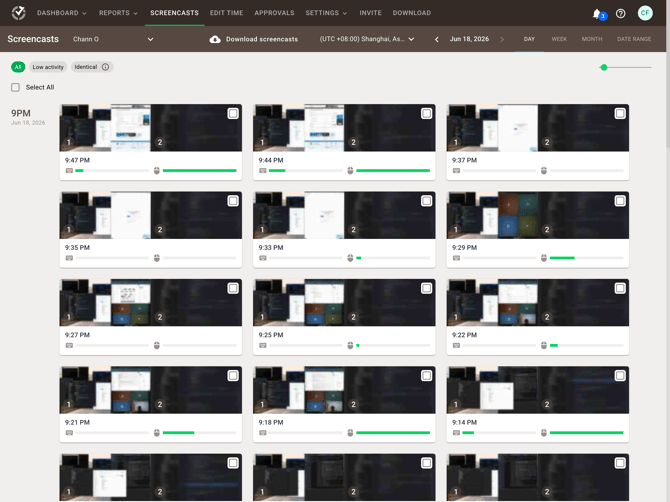Image resolution: width=670 pixels, height=502 pixels.
Task: Click the Identical filter info icon
Action: pyautogui.click(x=106, y=67)
